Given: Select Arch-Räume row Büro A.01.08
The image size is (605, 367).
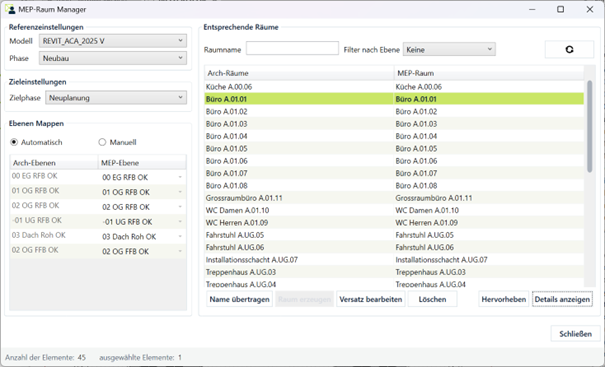Looking at the screenshot, I should point(299,186).
